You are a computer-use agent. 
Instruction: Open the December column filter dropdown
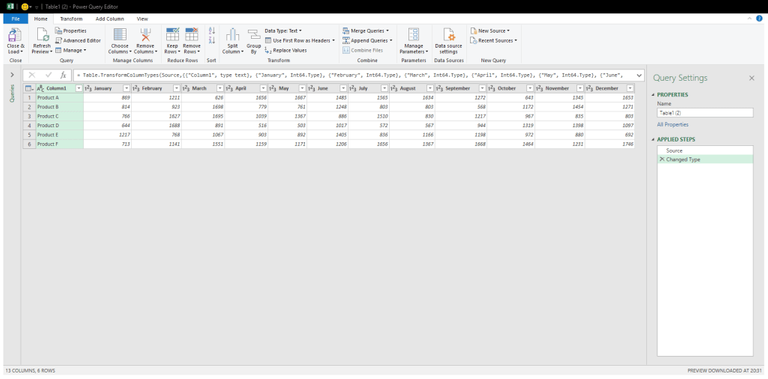(x=630, y=88)
